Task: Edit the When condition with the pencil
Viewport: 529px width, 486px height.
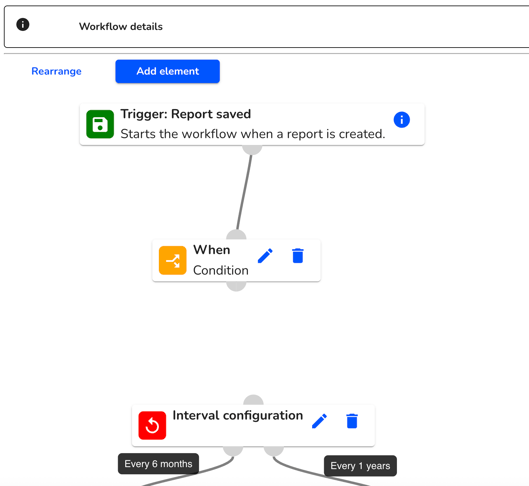Action: pyautogui.click(x=265, y=256)
